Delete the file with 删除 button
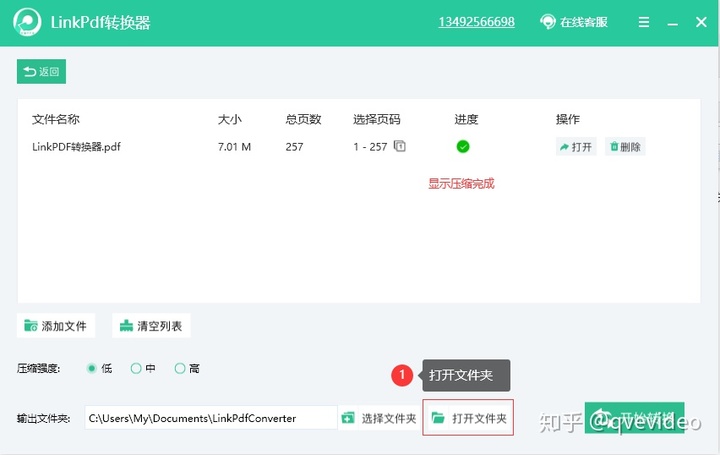Viewport: 720px width, 455px height. (x=625, y=146)
